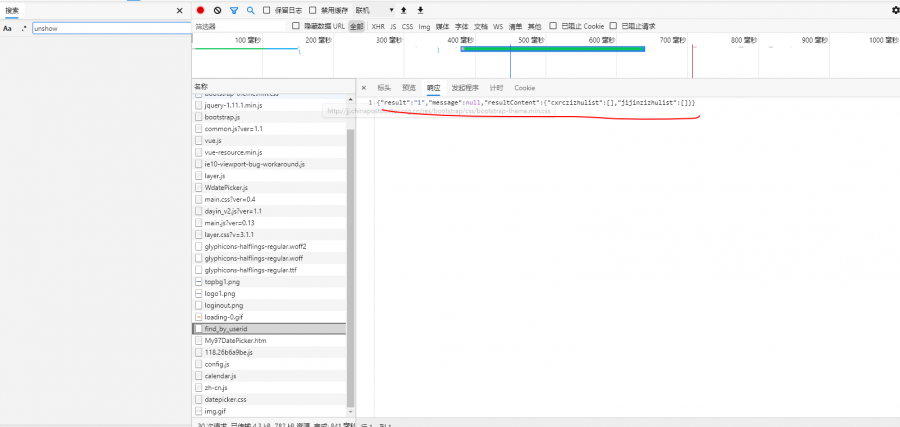
Task: Open network search with magnifier icon
Action: (x=250, y=10)
